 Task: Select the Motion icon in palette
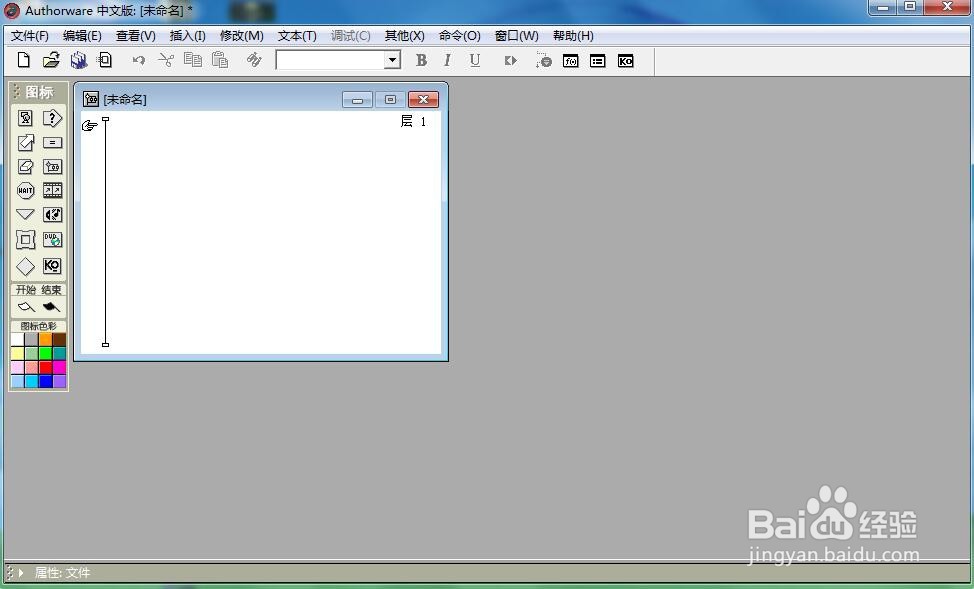[x=25, y=142]
